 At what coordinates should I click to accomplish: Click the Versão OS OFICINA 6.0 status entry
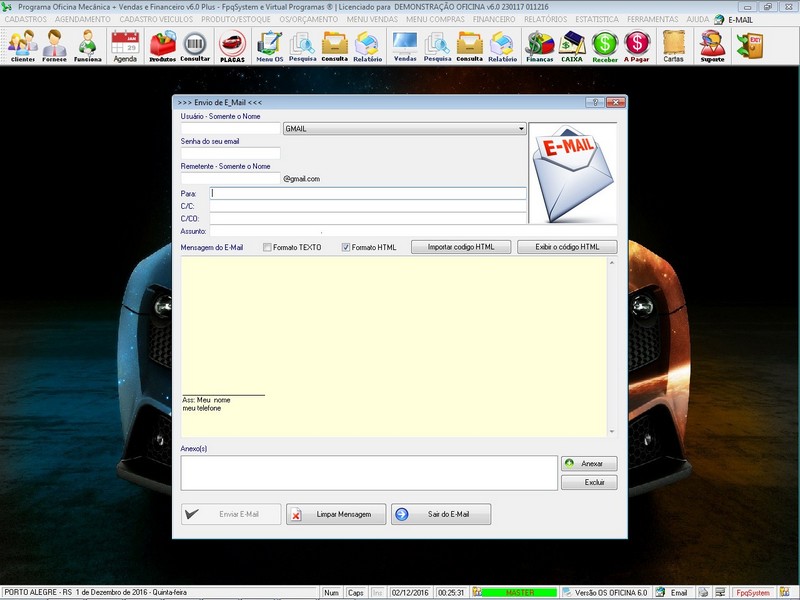[x=606, y=592]
